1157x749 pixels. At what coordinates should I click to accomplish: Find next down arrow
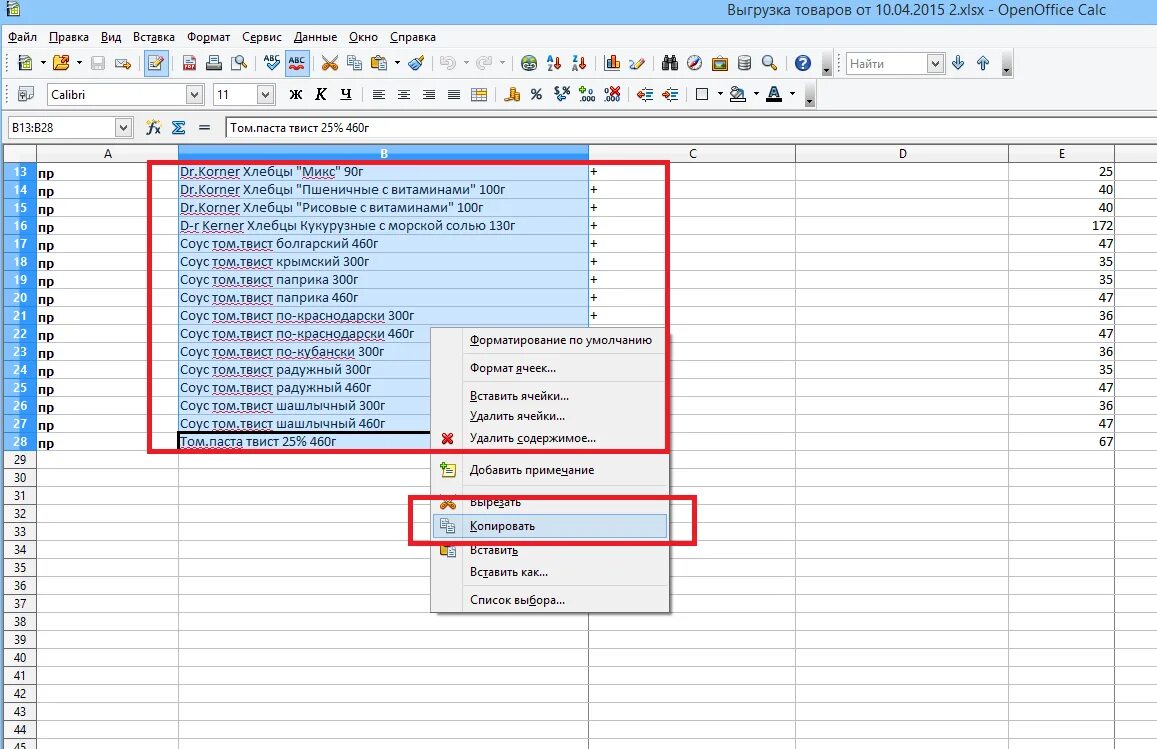pyautogui.click(x=958, y=63)
